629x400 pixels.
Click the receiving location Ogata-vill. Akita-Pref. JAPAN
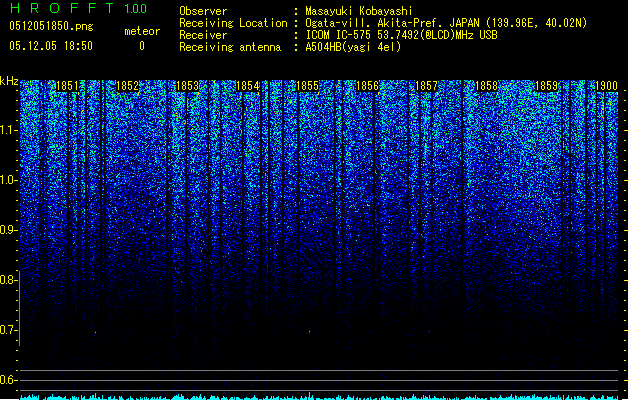click(x=446, y=23)
